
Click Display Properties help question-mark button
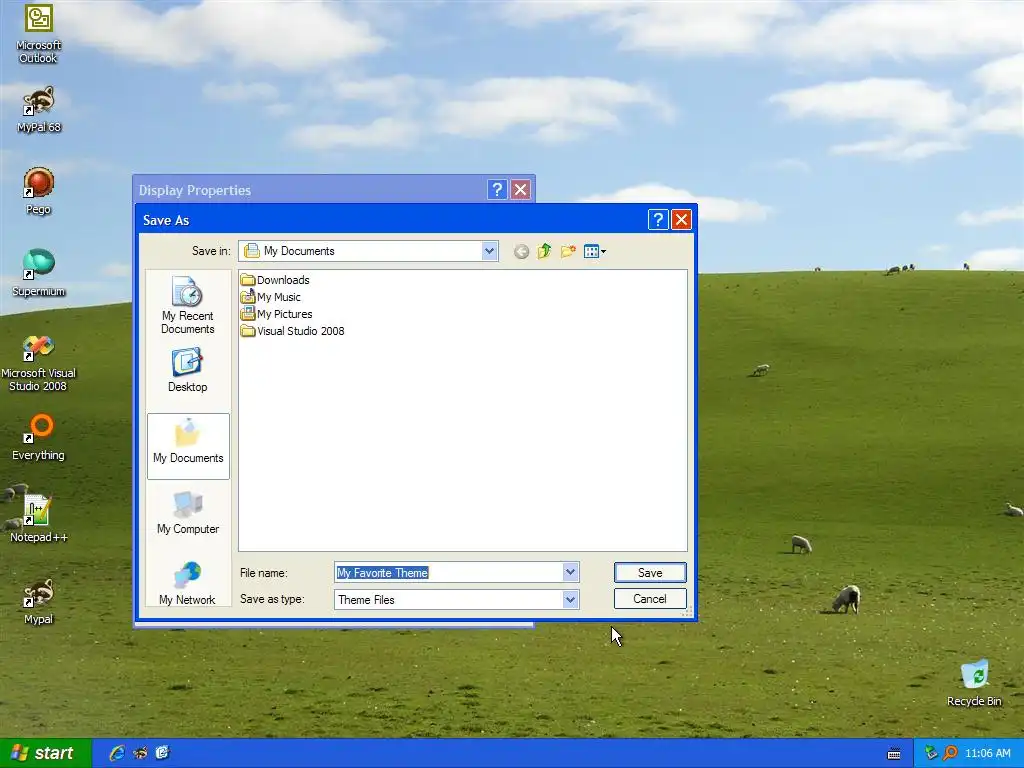pyautogui.click(x=497, y=190)
